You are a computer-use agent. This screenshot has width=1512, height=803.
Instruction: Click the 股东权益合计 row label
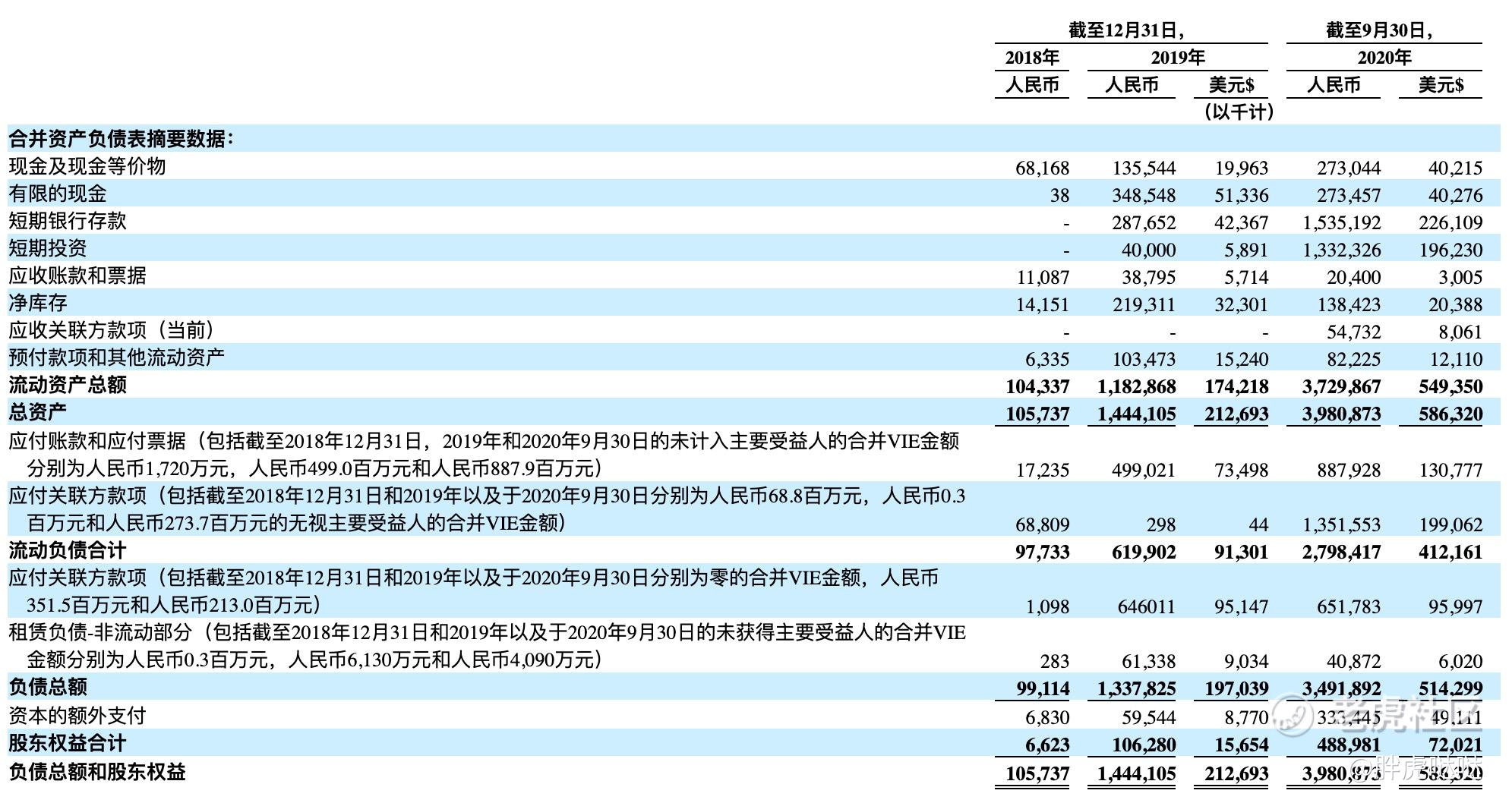[68, 743]
